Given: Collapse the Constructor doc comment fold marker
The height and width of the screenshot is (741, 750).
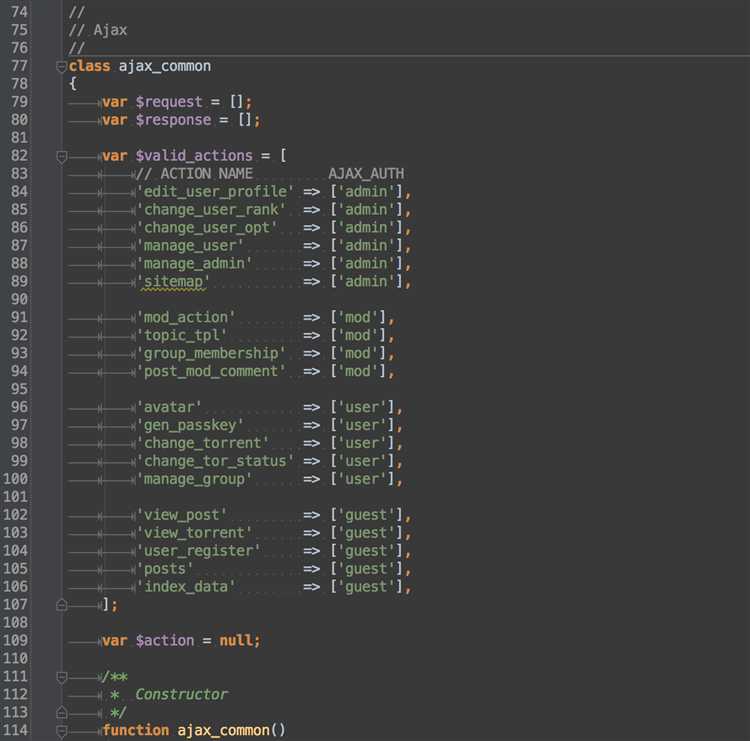Looking at the screenshot, I should tap(61, 677).
